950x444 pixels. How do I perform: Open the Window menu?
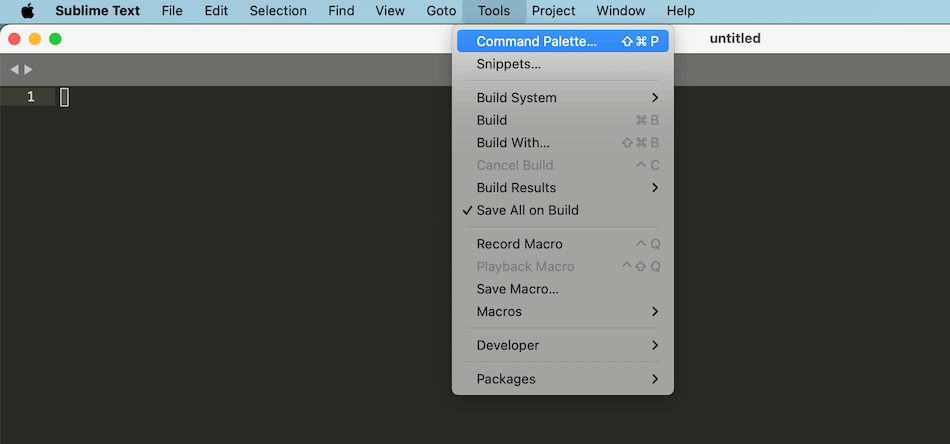(620, 11)
